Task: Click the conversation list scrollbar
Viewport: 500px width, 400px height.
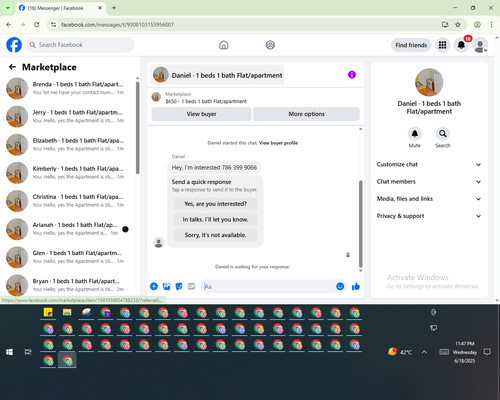Action: point(137,128)
